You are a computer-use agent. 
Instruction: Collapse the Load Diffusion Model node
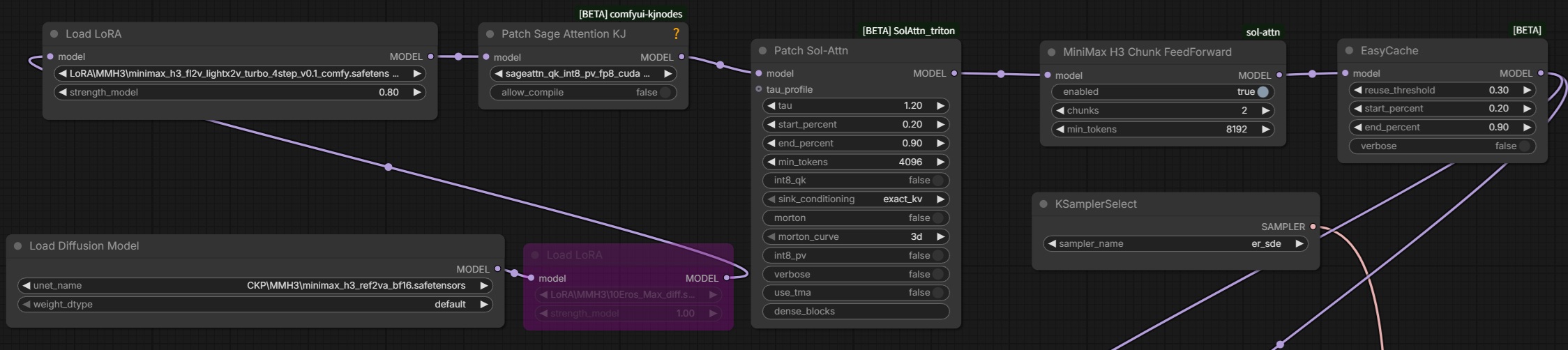[17, 245]
